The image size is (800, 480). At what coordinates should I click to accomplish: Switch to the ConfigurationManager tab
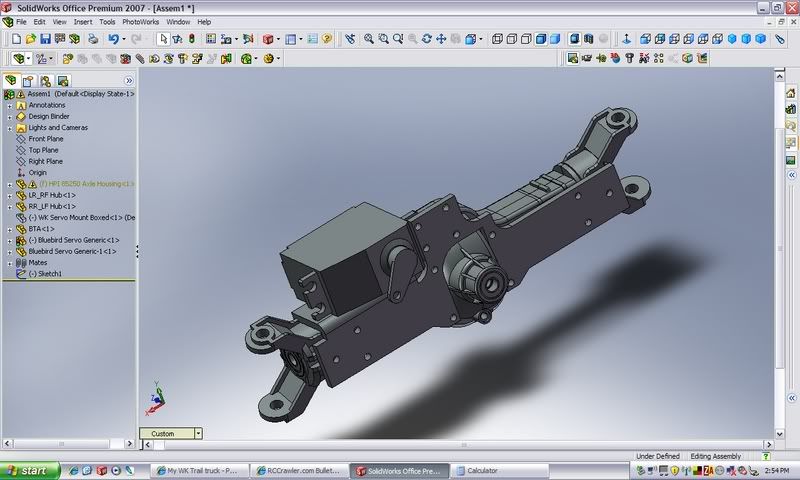click(46, 81)
